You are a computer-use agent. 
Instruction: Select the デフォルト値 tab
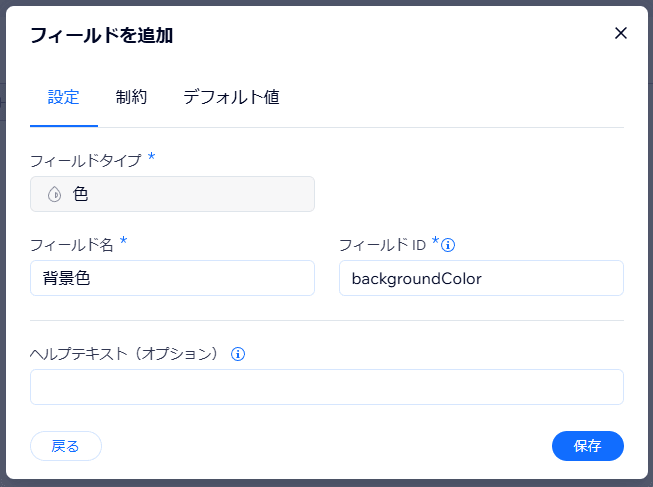[230, 97]
